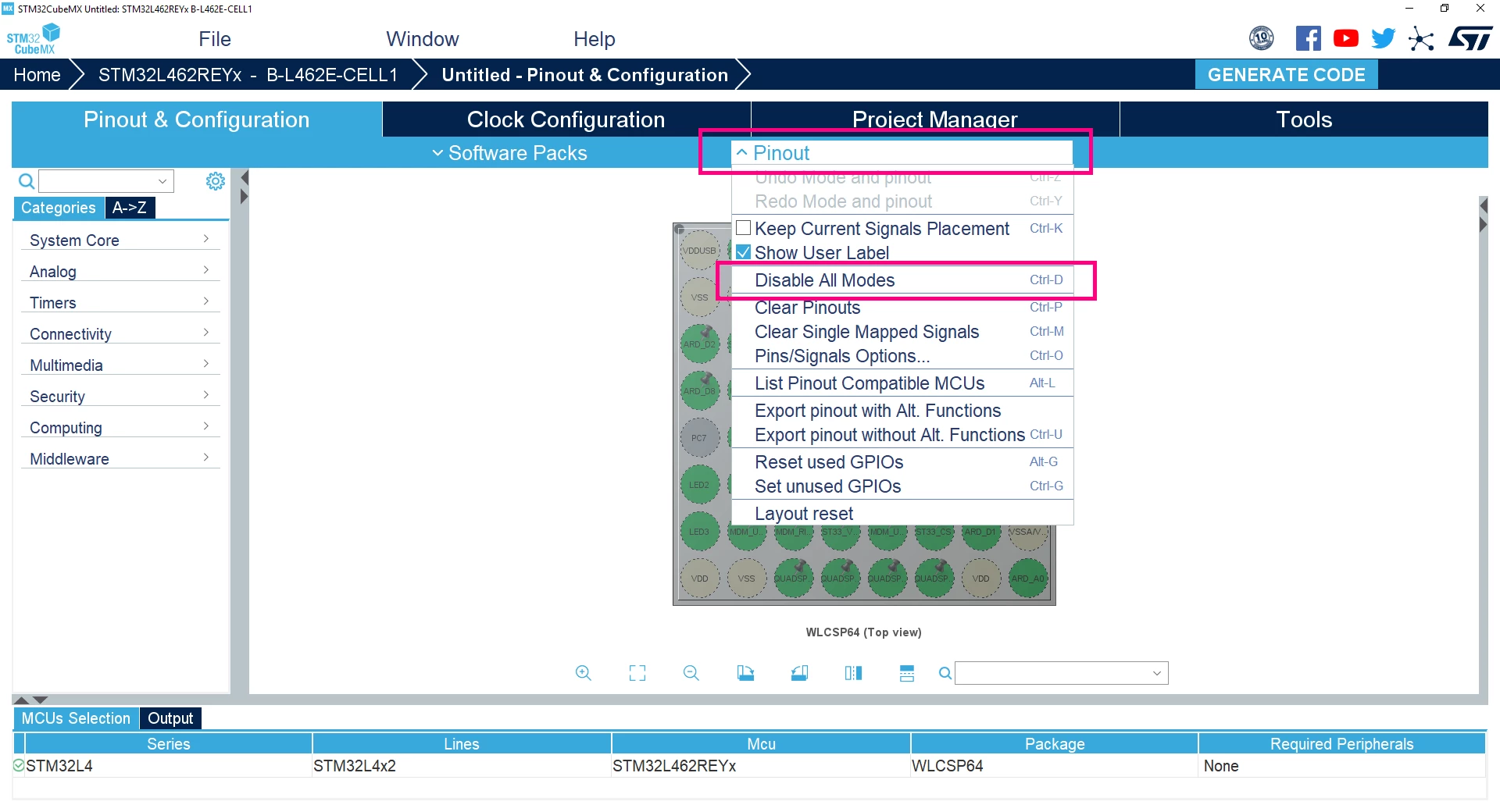
Task: Open the Software Packs dropdown
Action: [509, 153]
